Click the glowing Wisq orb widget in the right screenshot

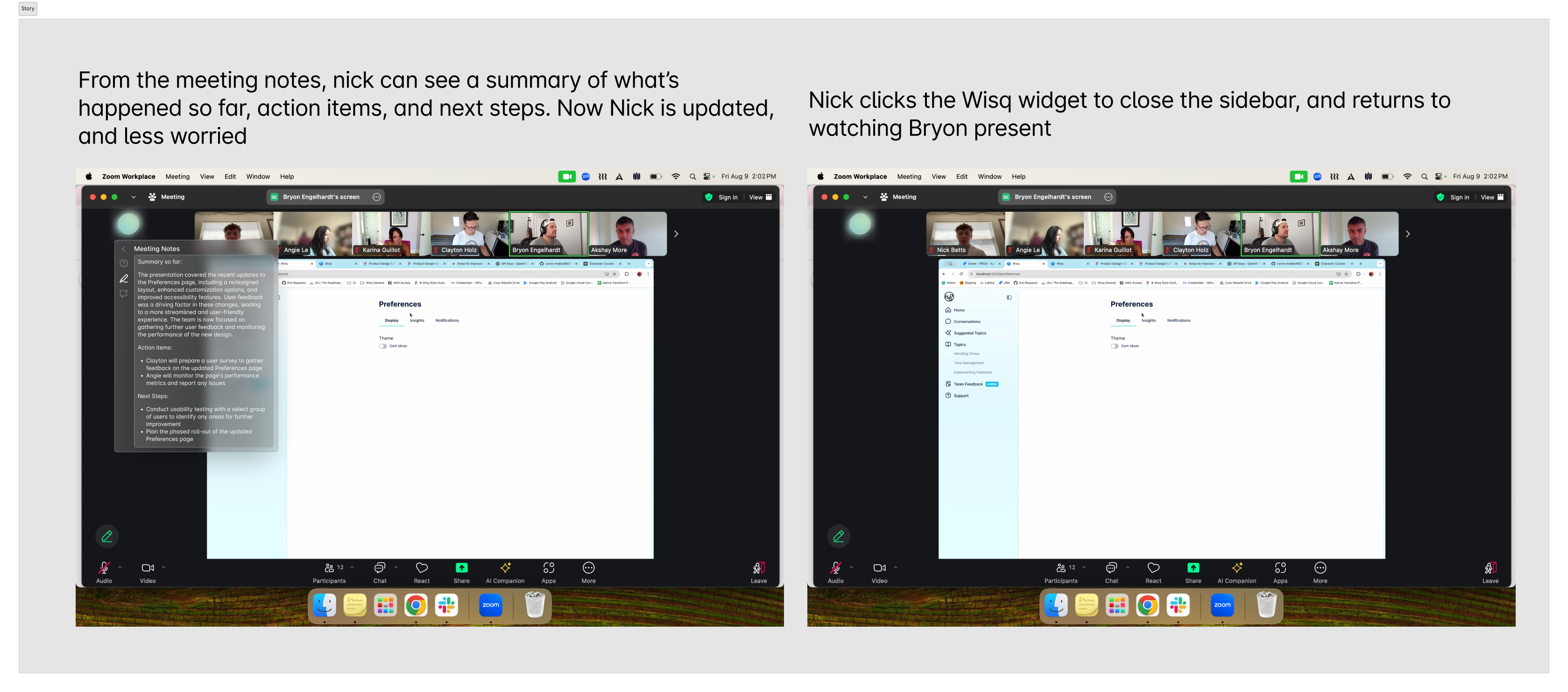pos(860,224)
